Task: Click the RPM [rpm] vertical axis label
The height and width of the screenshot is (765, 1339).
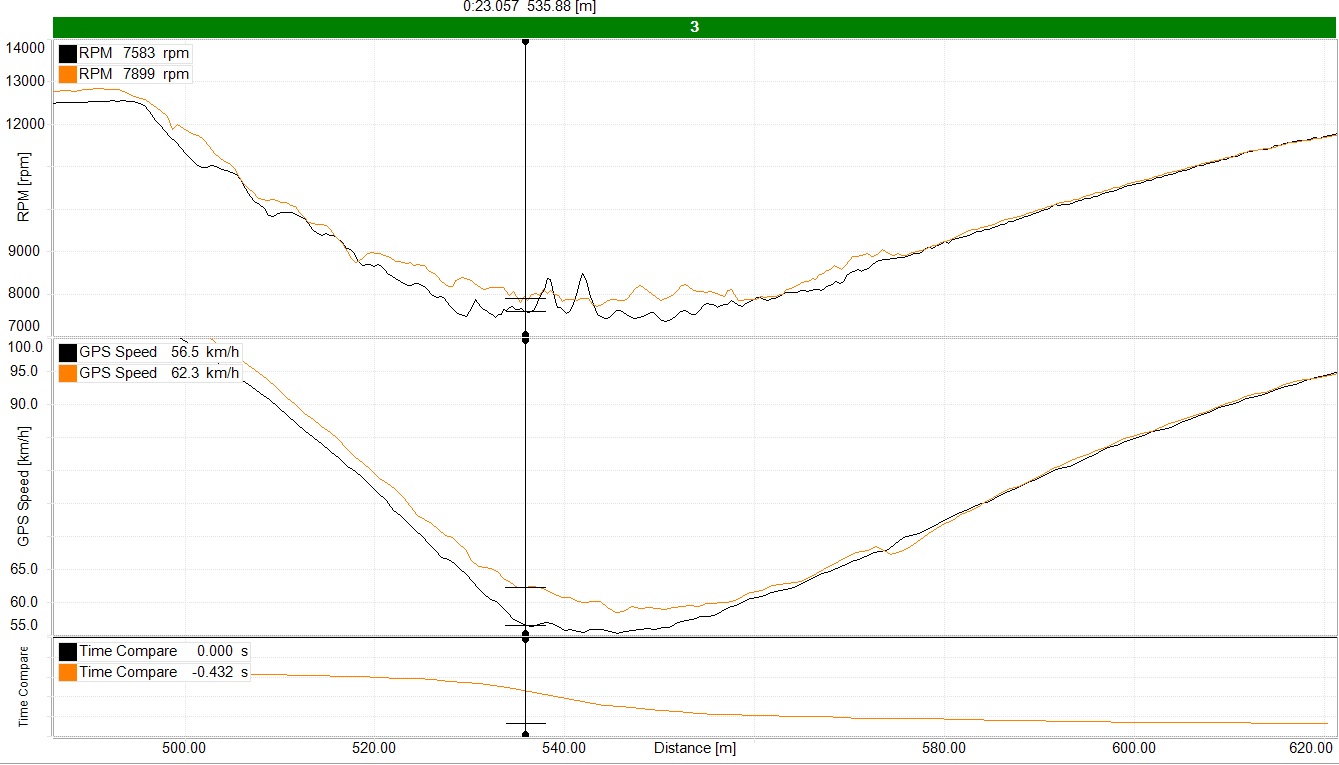Action: point(24,187)
